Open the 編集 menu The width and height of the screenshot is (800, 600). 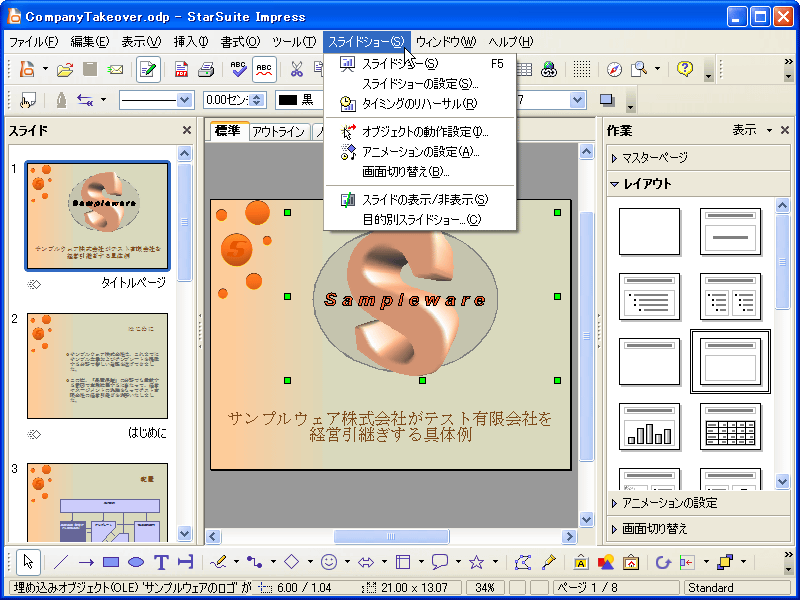89,42
